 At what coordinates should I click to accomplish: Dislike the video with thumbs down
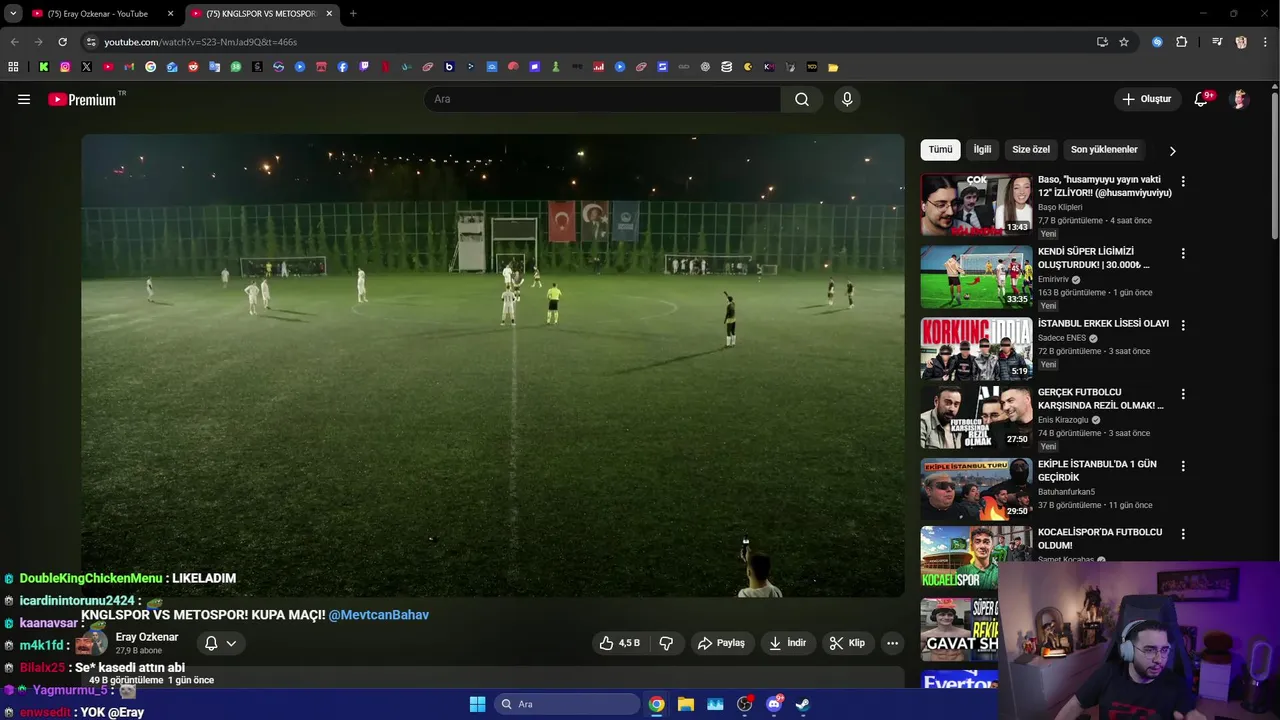(666, 643)
